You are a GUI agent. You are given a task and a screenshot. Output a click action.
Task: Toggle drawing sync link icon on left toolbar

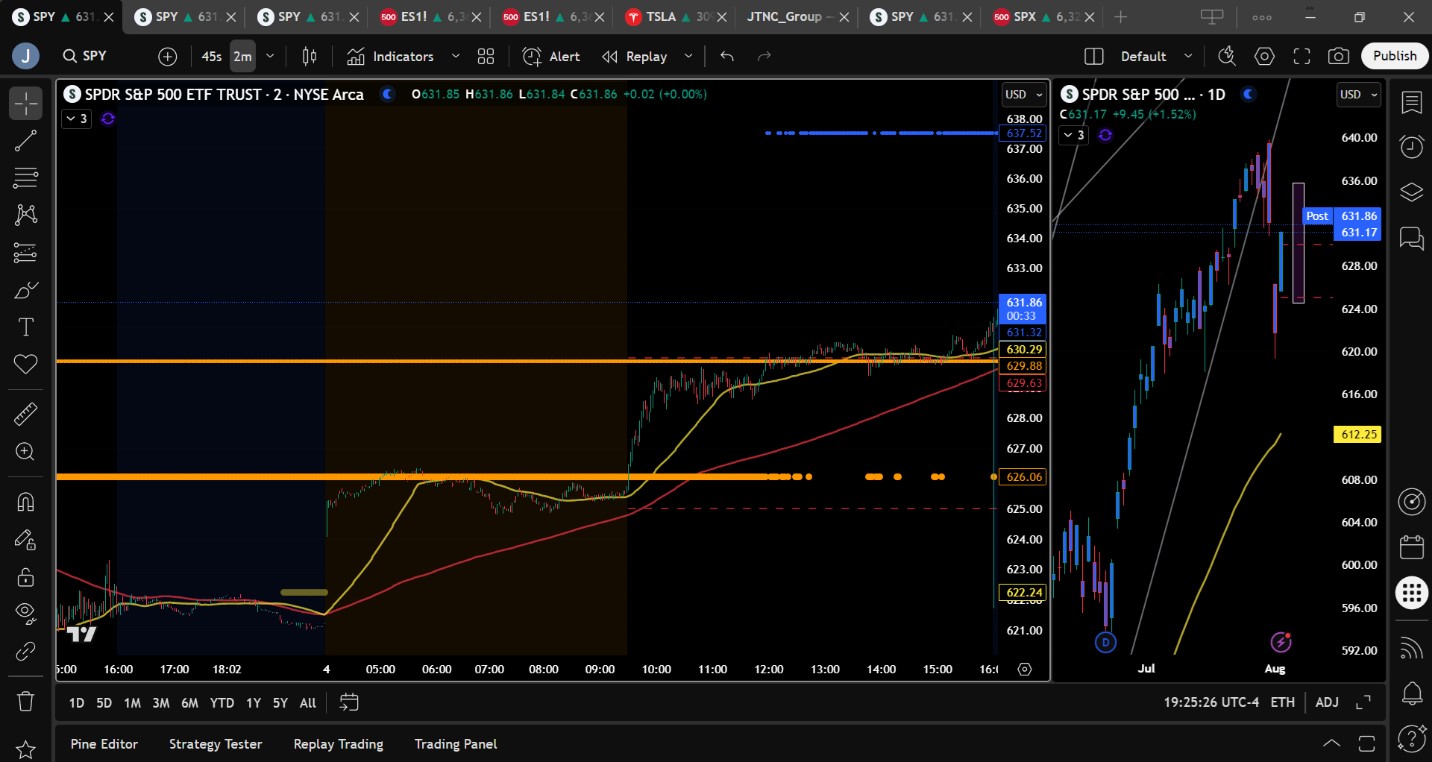coord(26,652)
